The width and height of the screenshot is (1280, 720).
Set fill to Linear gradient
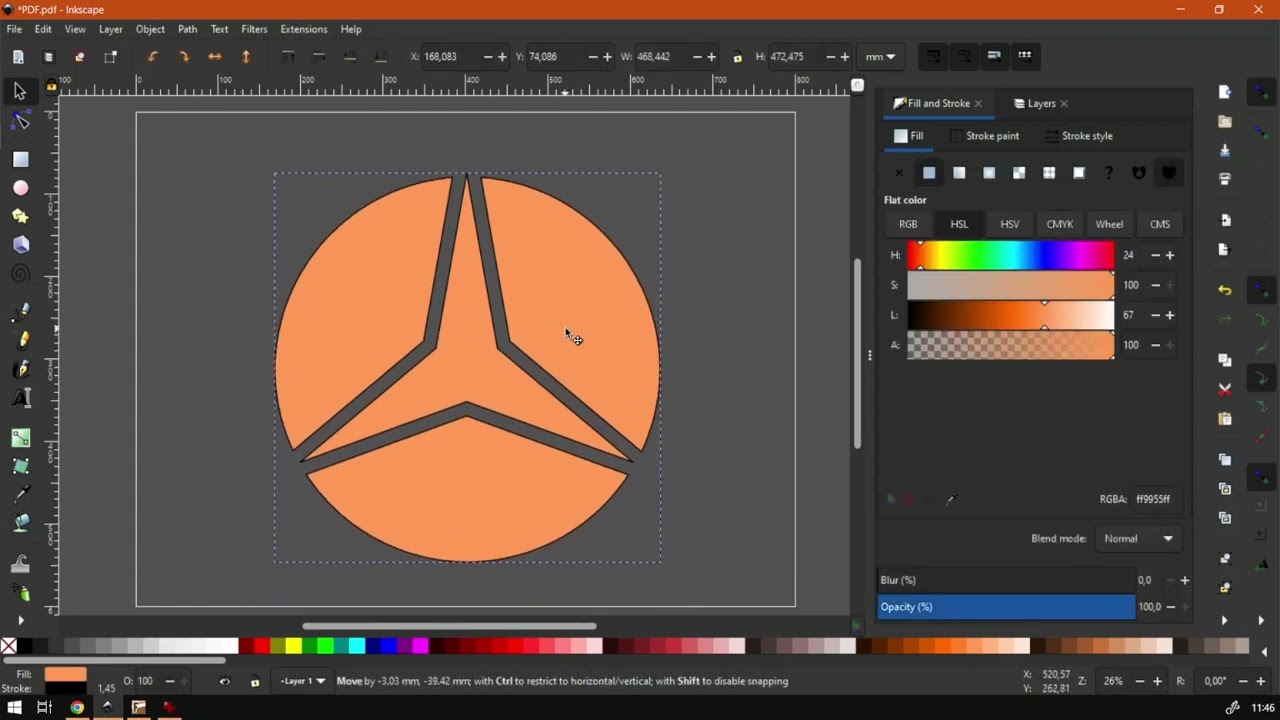[959, 173]
